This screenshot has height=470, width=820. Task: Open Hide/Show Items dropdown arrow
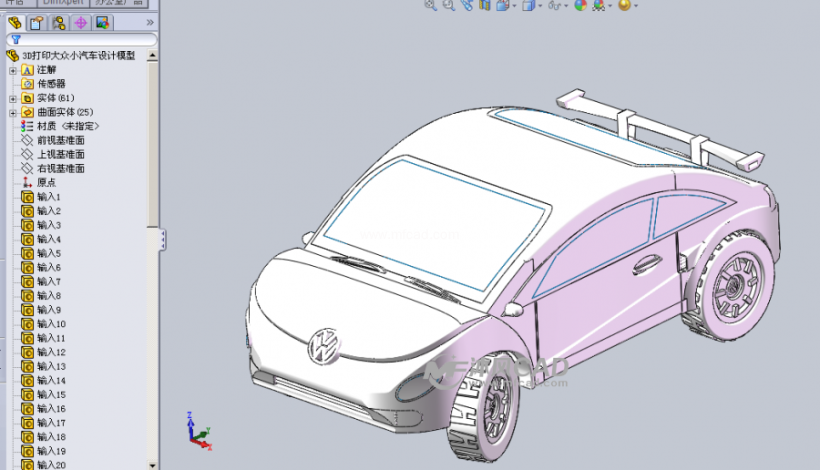(x=566, y=6)
